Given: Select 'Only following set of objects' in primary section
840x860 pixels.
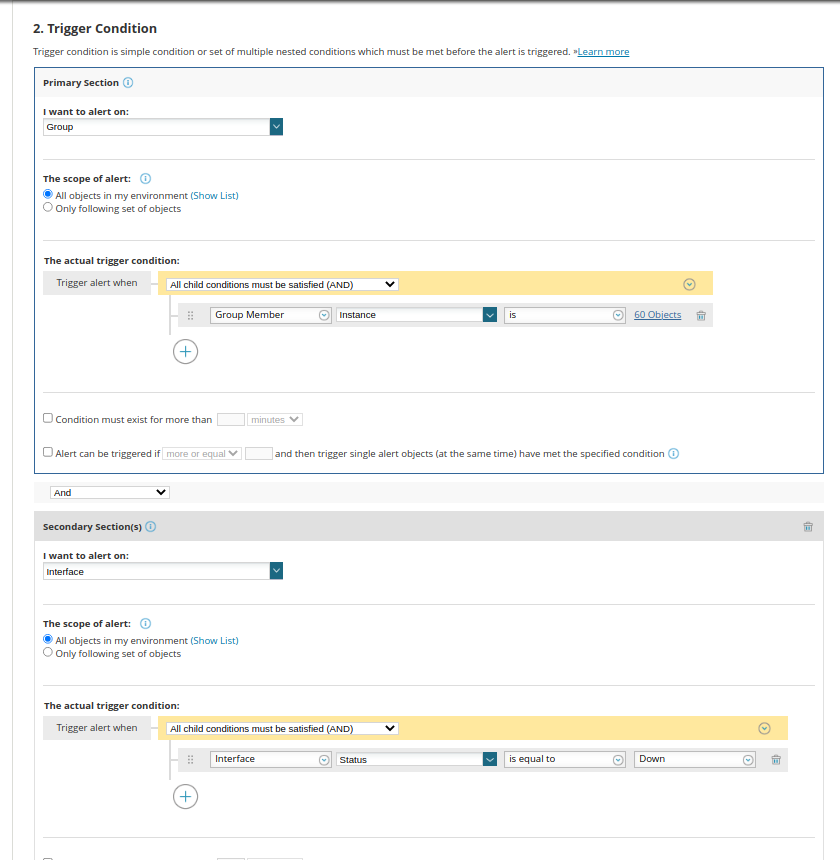Looking at the screenshot, I should click(x=48, y=207).
